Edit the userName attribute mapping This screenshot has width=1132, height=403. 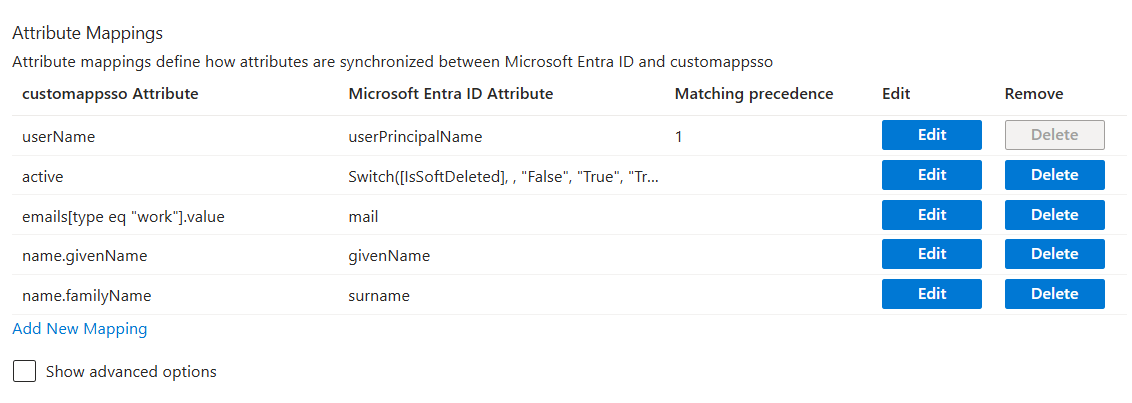(931, 135)
